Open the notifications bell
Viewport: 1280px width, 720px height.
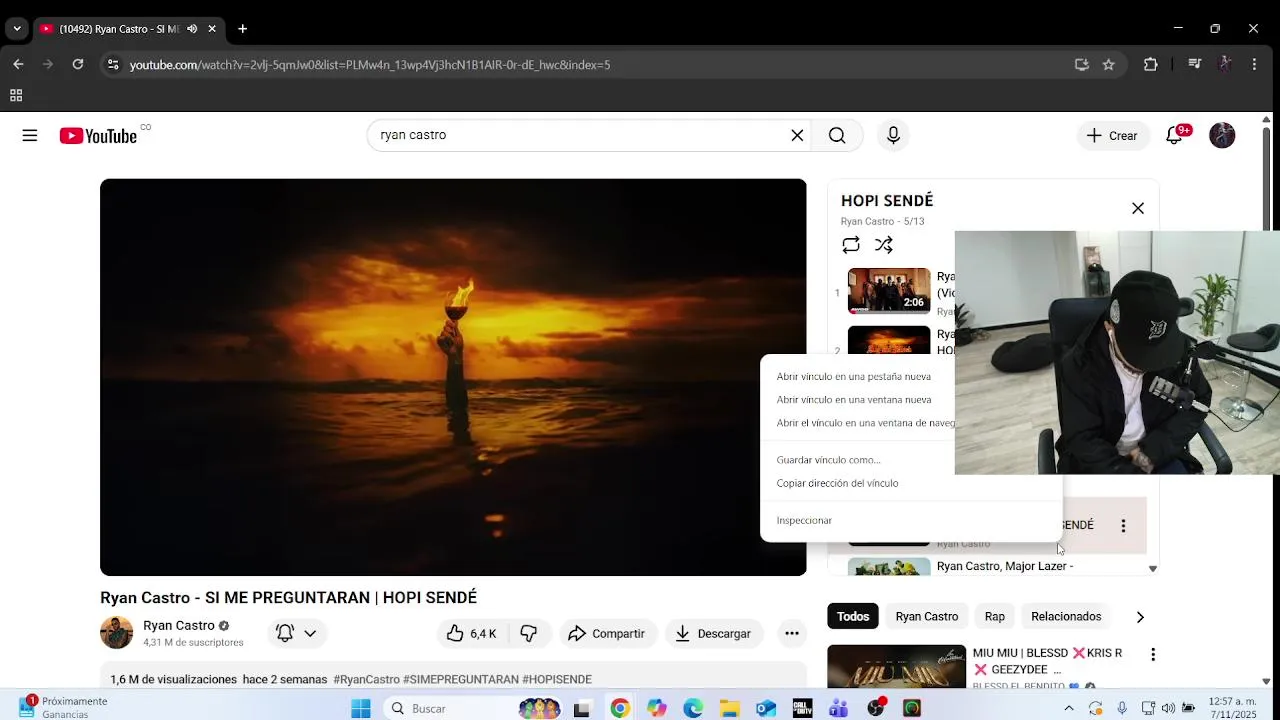(1175, 136)
